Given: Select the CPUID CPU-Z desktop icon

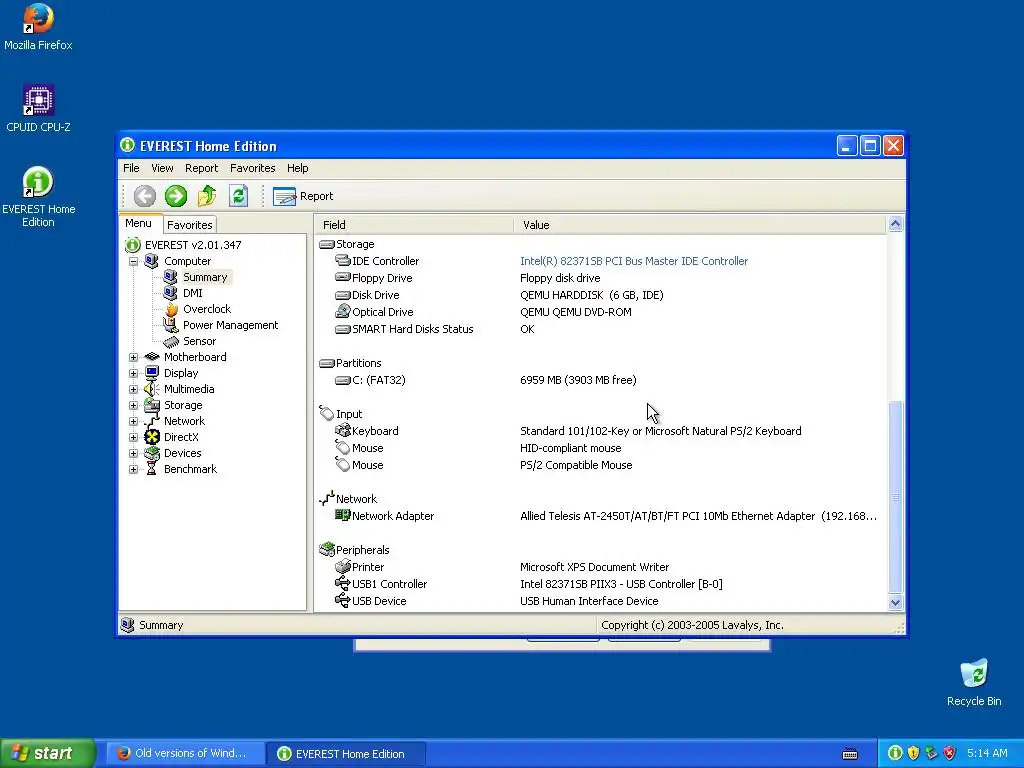Looking at the screenshot, I should (38, 108).
